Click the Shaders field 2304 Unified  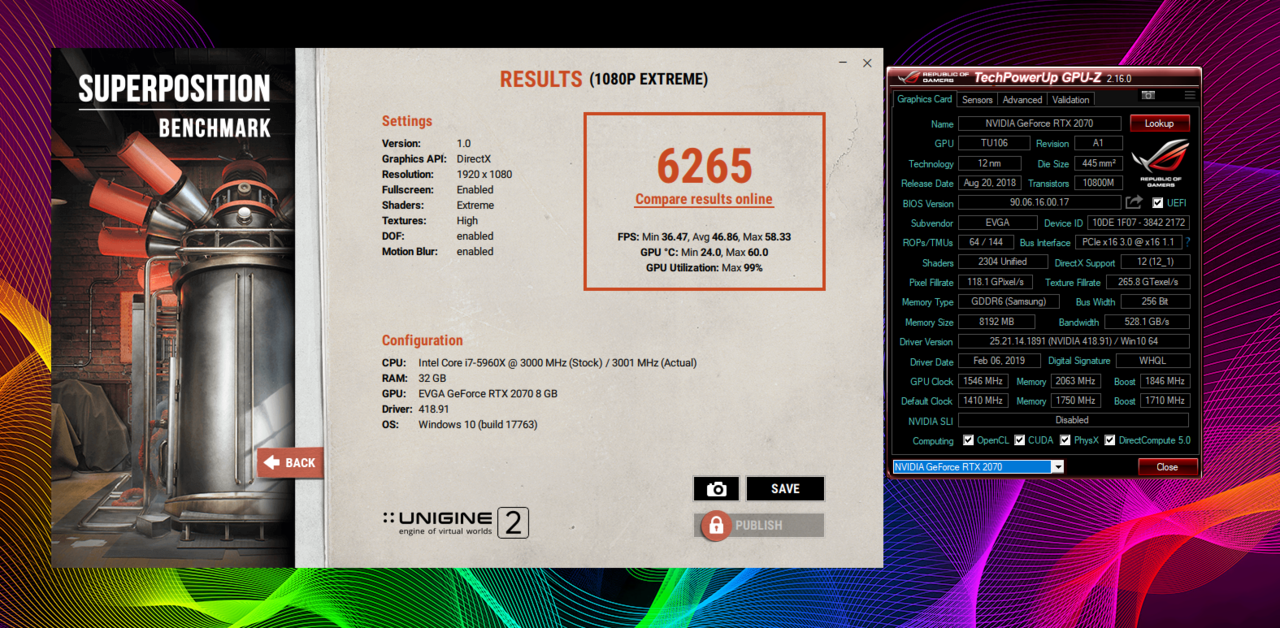pyautogui.click(x=1002, y=262)
